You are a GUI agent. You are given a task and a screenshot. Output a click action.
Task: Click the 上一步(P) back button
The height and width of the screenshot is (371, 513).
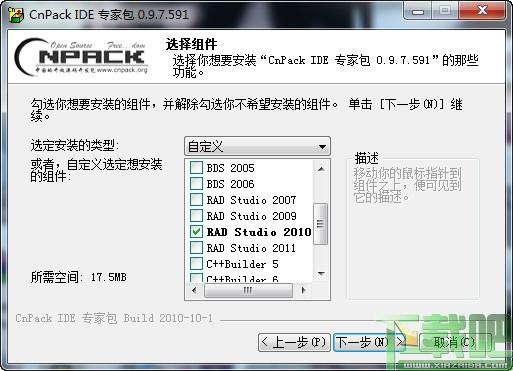(294, 342)
